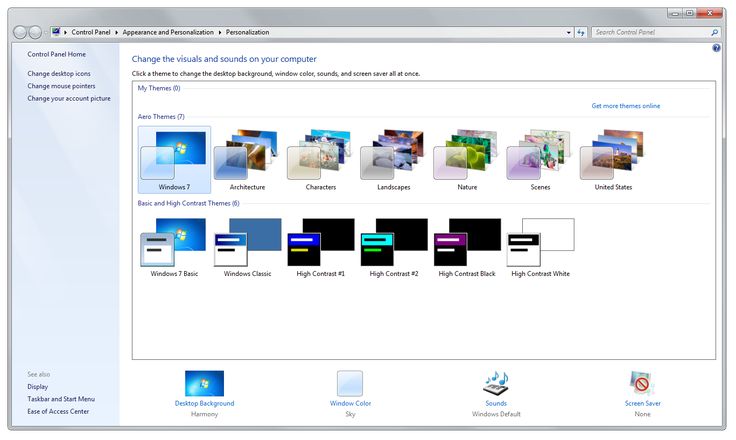This screenshot has width=736, height=440.
Task: Select the Landscapes theme
Action: click(393, 160)
